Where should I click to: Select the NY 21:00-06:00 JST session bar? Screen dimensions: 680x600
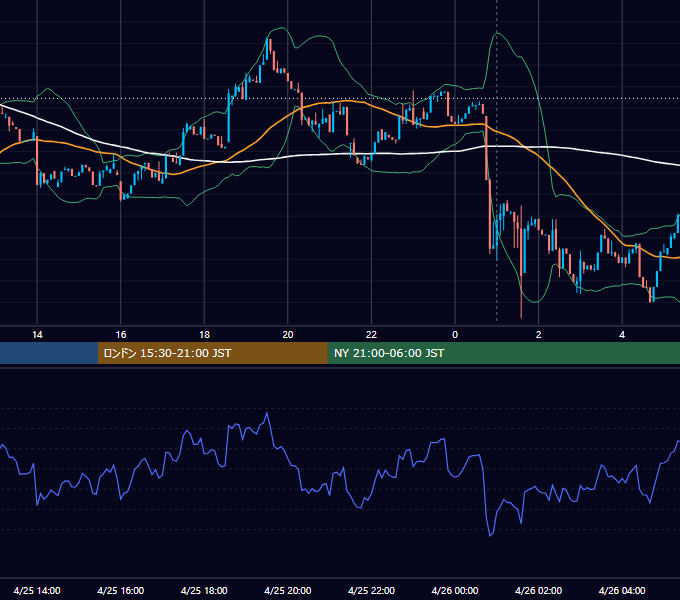[503, 353]
